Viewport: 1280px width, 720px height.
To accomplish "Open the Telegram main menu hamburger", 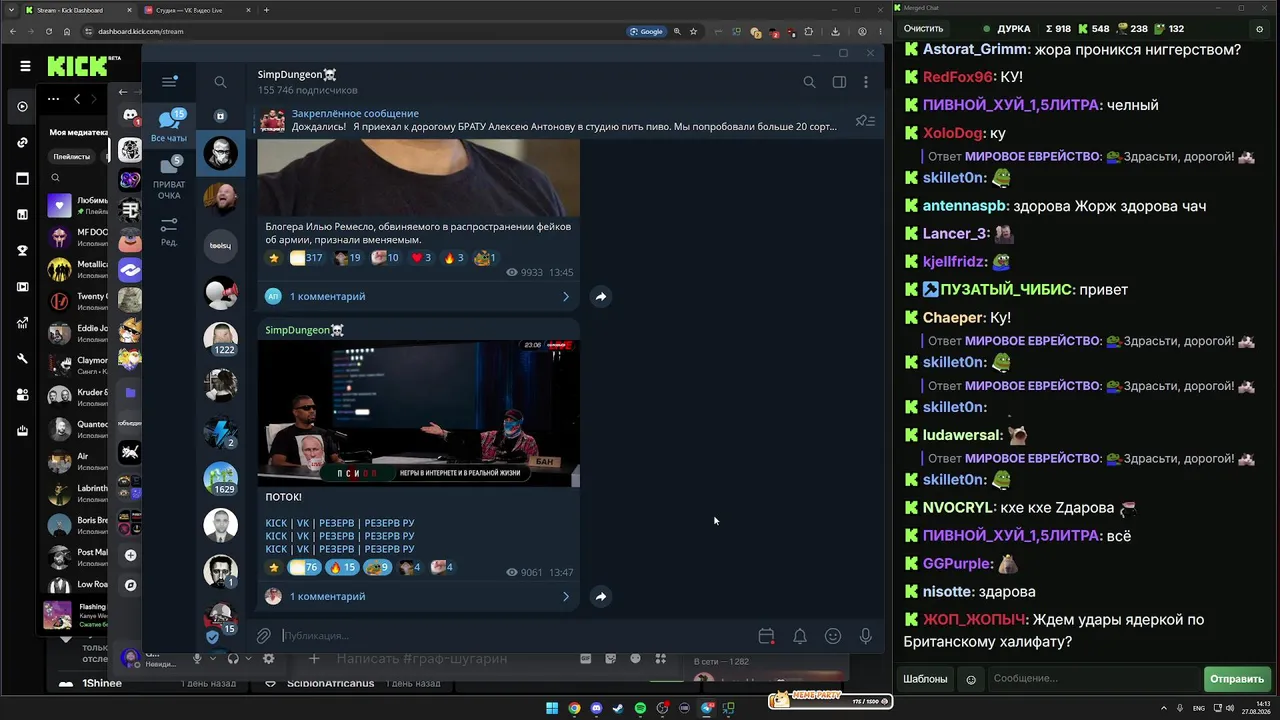I will (169, 82).
